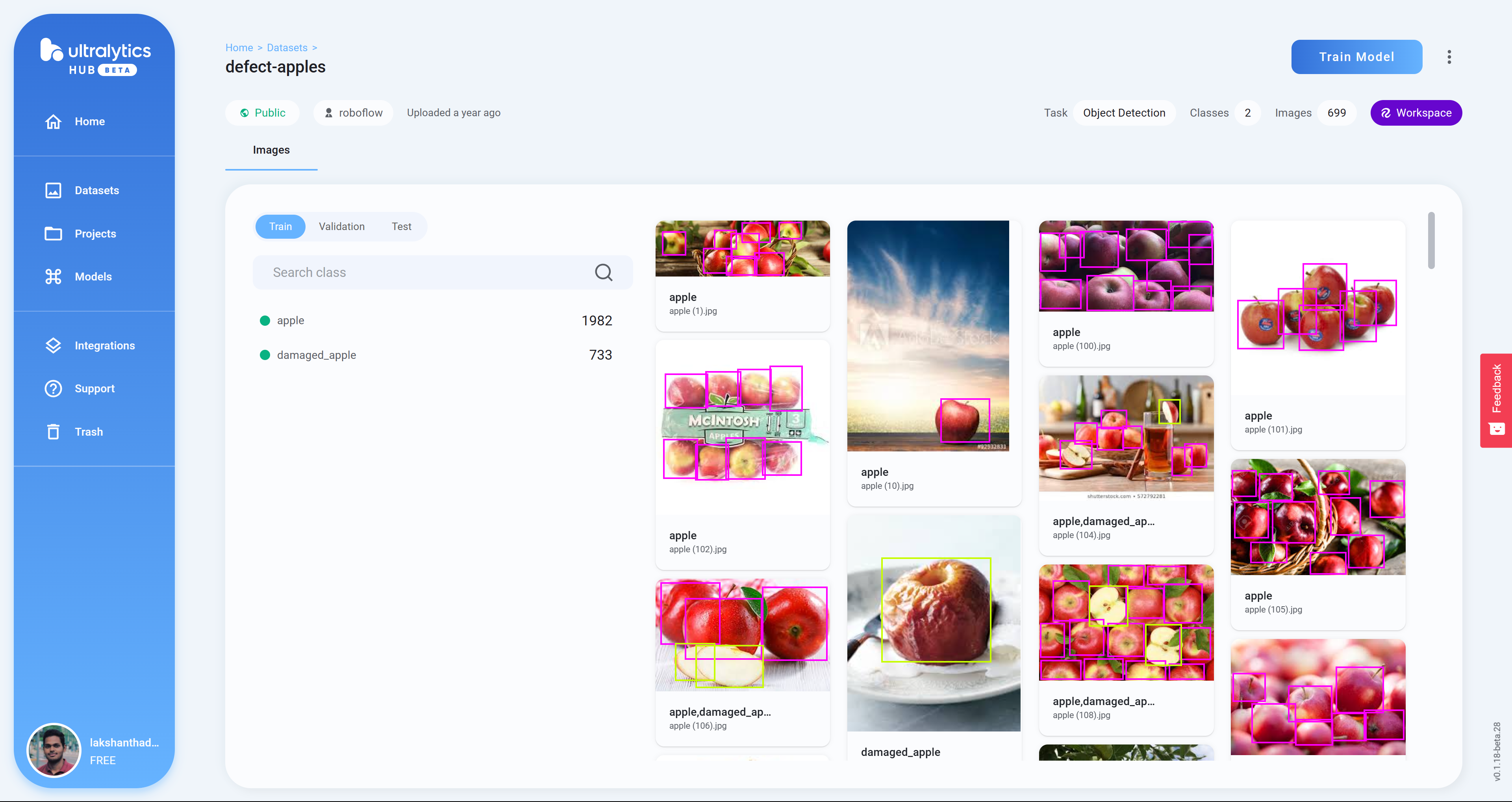Open Integrations via the layers icon
The width and height of the screenshot is (1512, 802).
[x=54, y=346]
